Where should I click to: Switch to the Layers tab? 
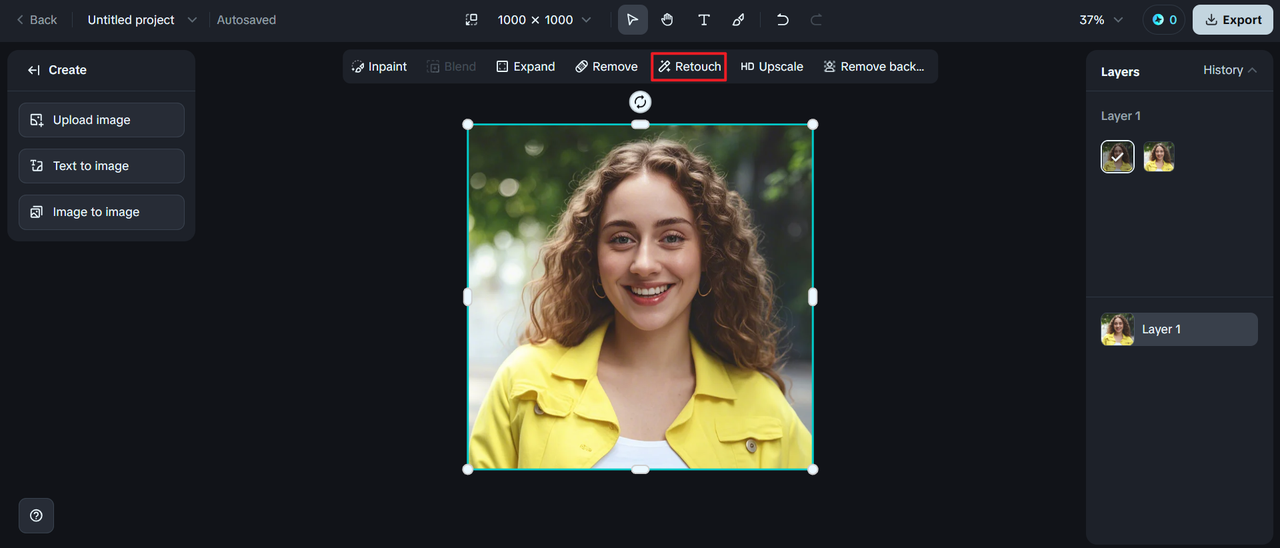coord(1120,72)
